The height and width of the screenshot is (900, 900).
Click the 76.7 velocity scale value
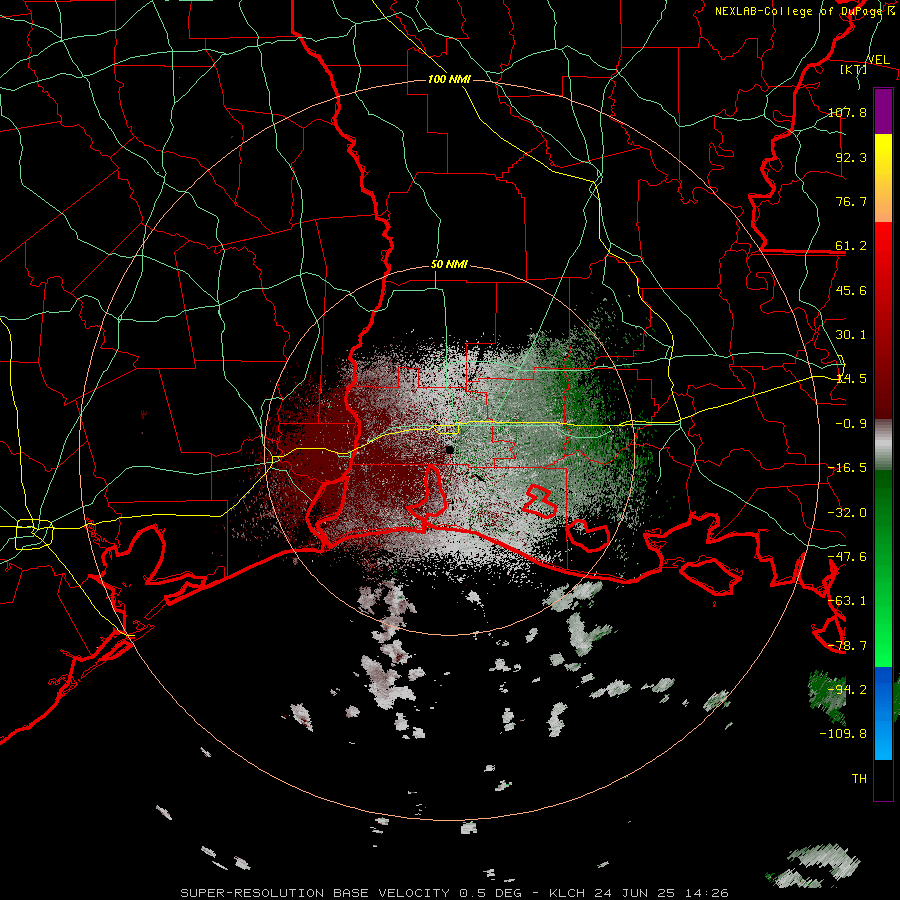point(851,201)
